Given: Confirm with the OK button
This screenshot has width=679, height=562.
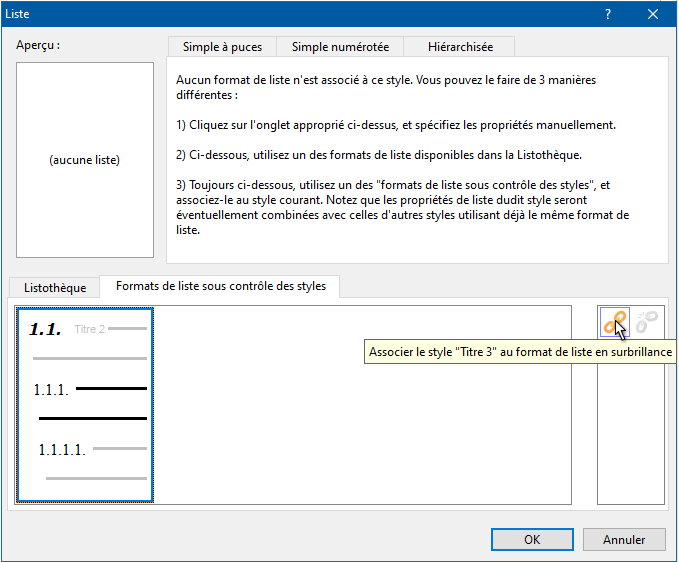Looking at the screenshot, I should (532, 539).
